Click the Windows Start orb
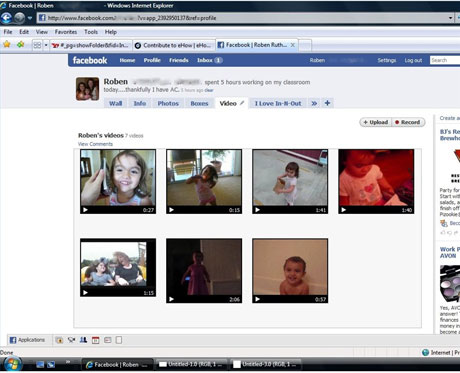This screenshot has width=460, height=373. 12,364
